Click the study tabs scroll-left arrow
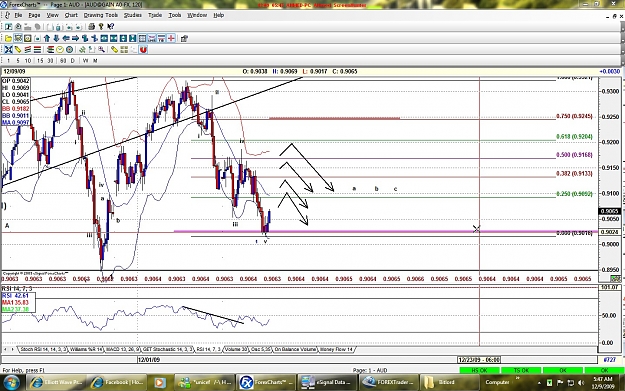Screen dimensions: 625x391 pos(6,350)
